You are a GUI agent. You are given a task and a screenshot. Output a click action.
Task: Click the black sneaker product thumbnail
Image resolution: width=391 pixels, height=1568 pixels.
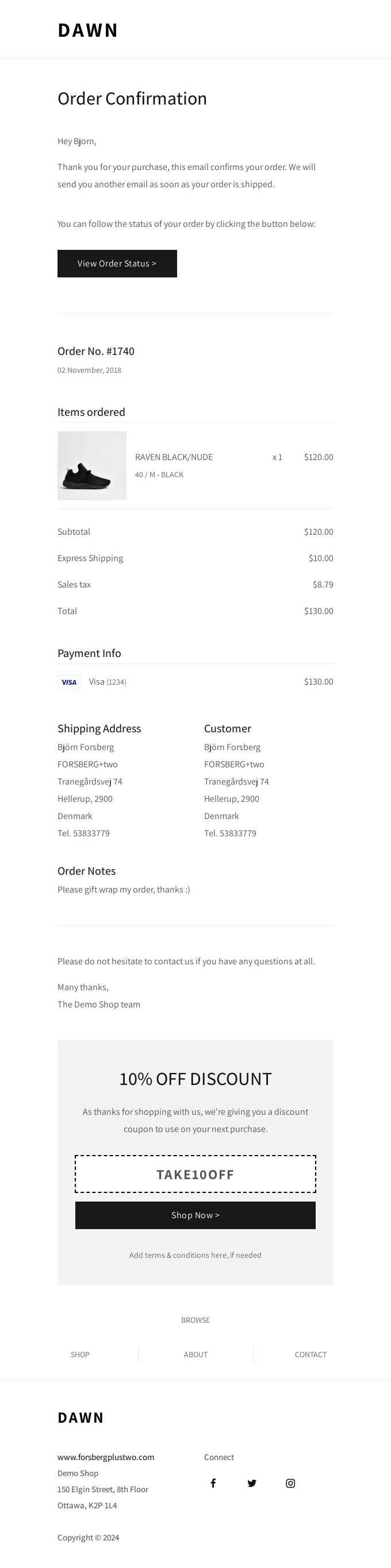click(x=92, y=466)
